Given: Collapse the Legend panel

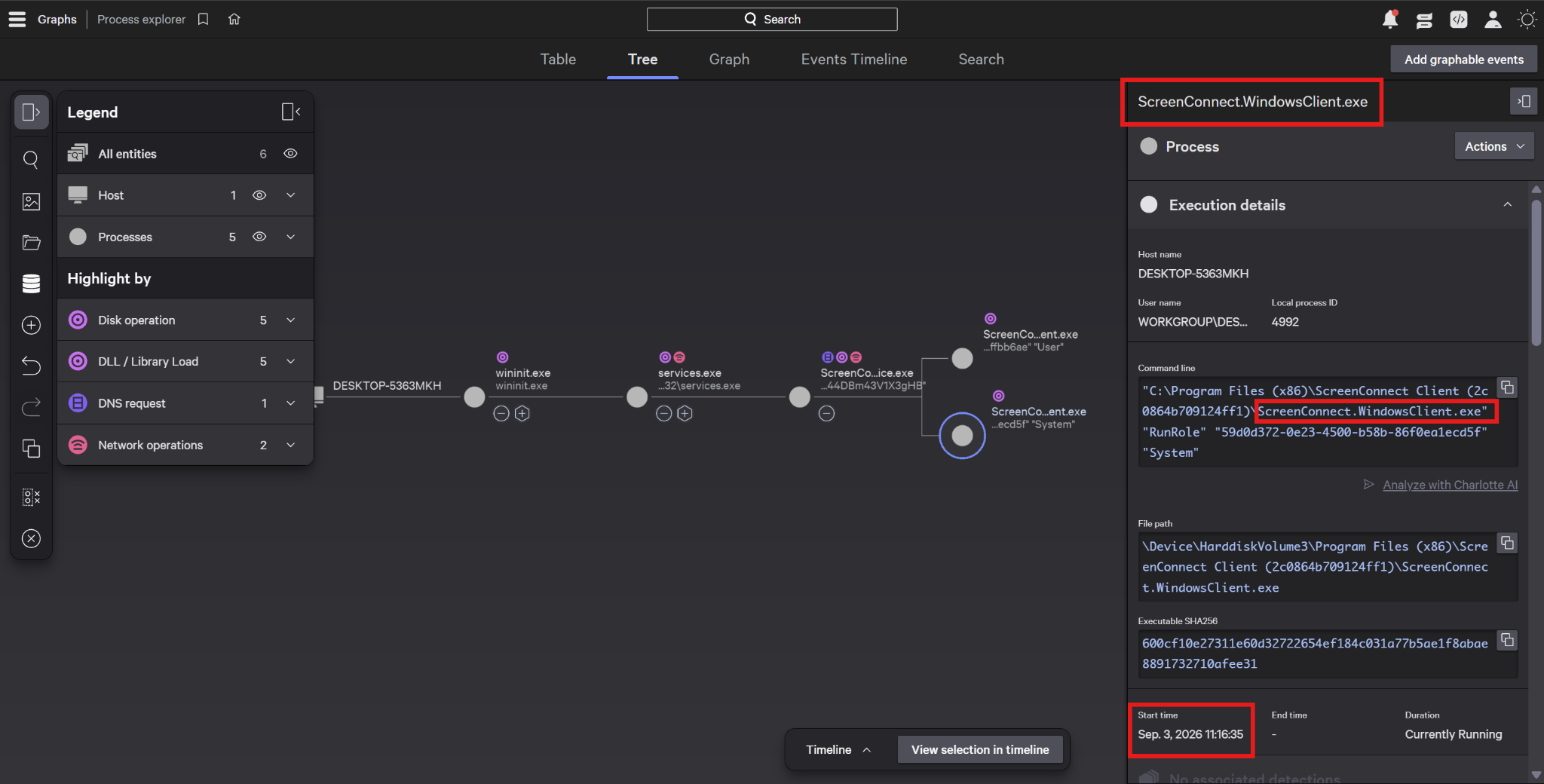Looking at the screenshot, I should tap(291, 112).
